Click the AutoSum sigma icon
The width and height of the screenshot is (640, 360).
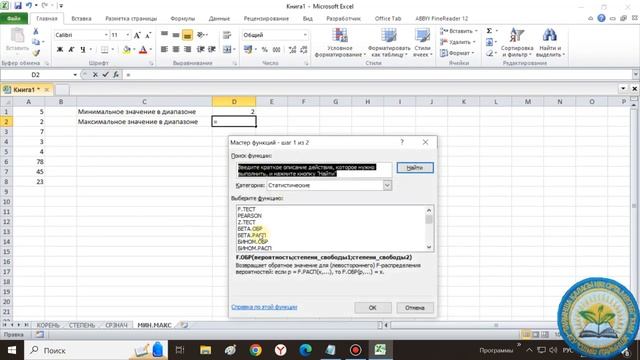click(489, 31)
